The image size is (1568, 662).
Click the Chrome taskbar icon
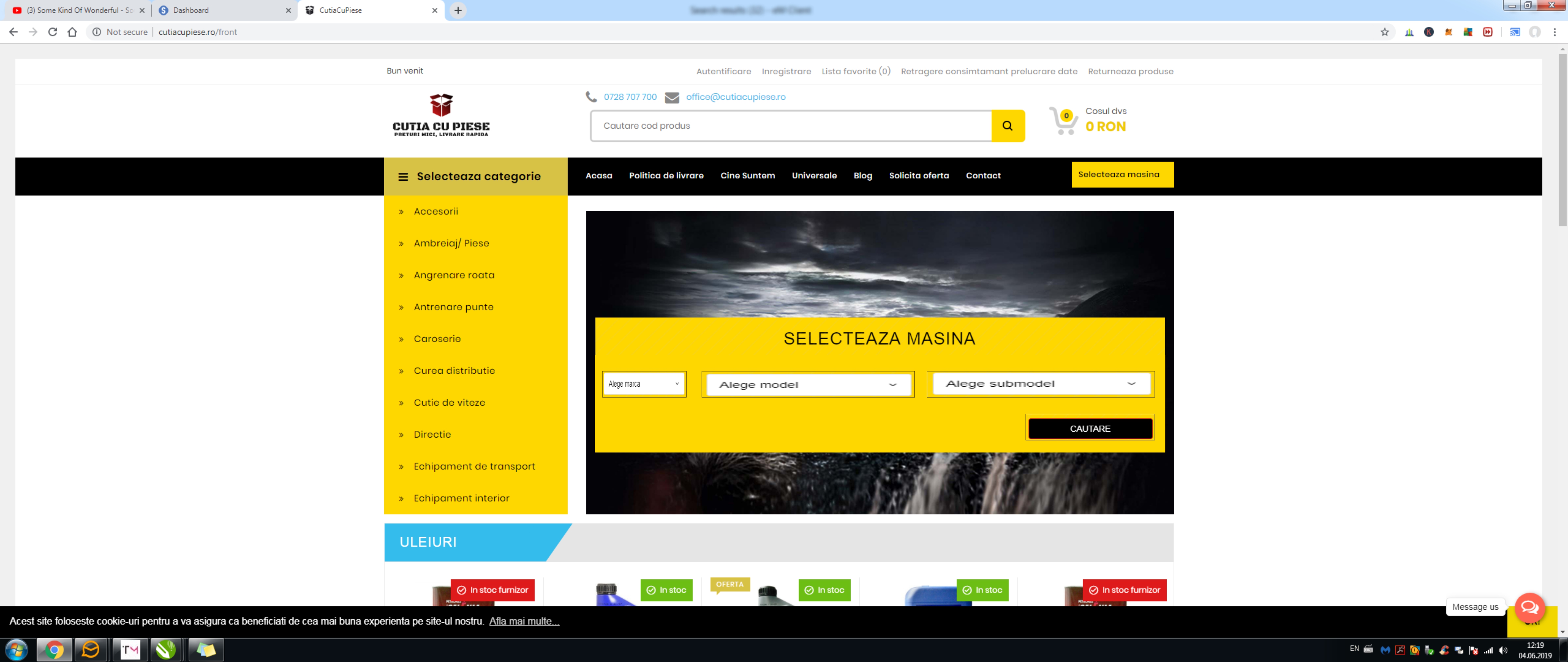[x=54, y=650]
